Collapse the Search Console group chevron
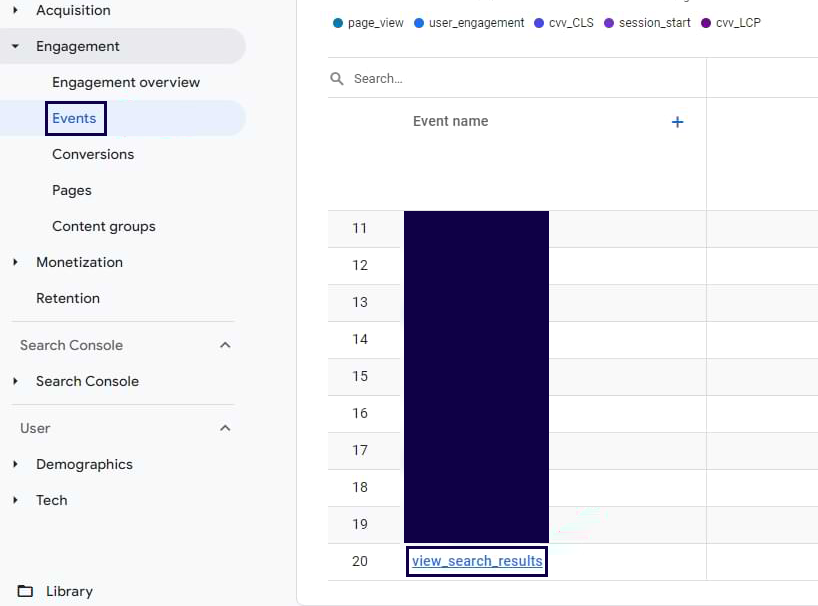 (225, 345)
